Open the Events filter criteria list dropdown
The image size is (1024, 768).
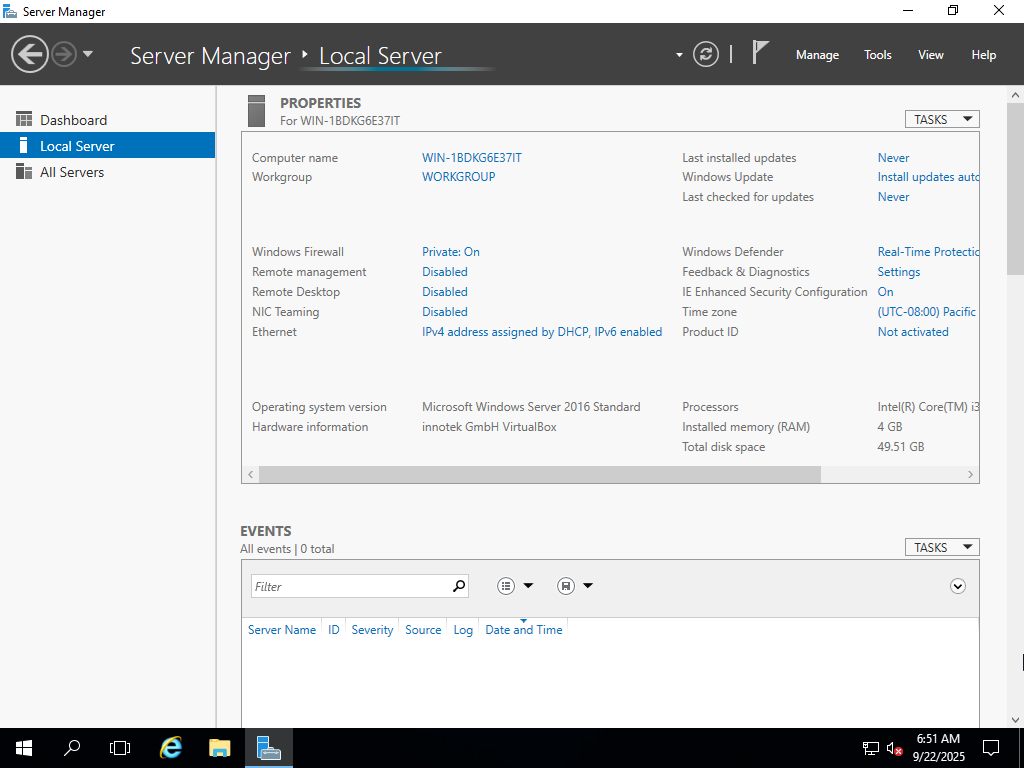pyautogui.click(x=515, y=586)
